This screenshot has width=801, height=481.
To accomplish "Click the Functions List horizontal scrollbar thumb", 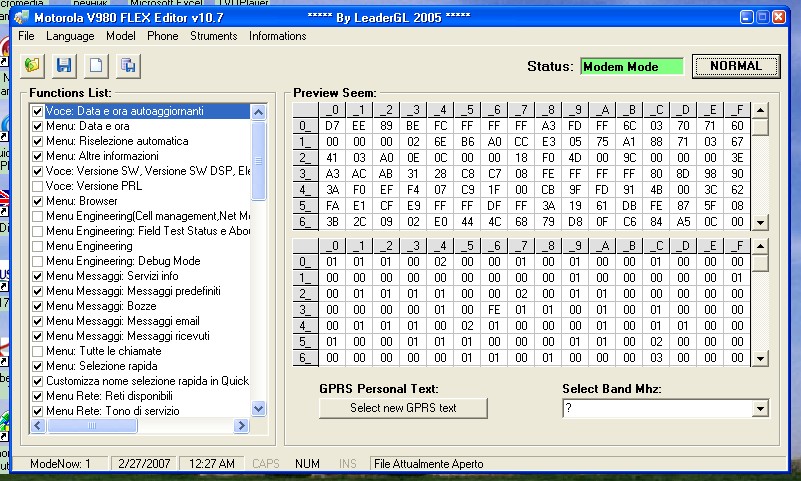I will (92, 425).
